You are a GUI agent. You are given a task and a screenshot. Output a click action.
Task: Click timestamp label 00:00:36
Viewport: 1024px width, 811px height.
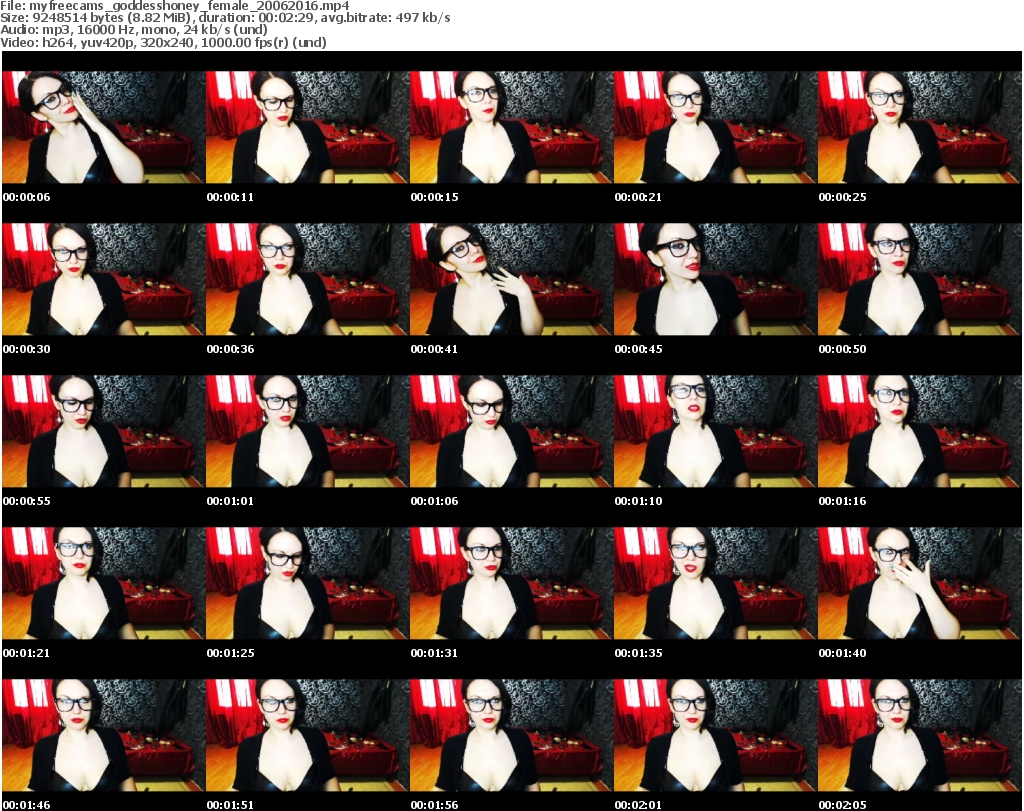(230, 349)
